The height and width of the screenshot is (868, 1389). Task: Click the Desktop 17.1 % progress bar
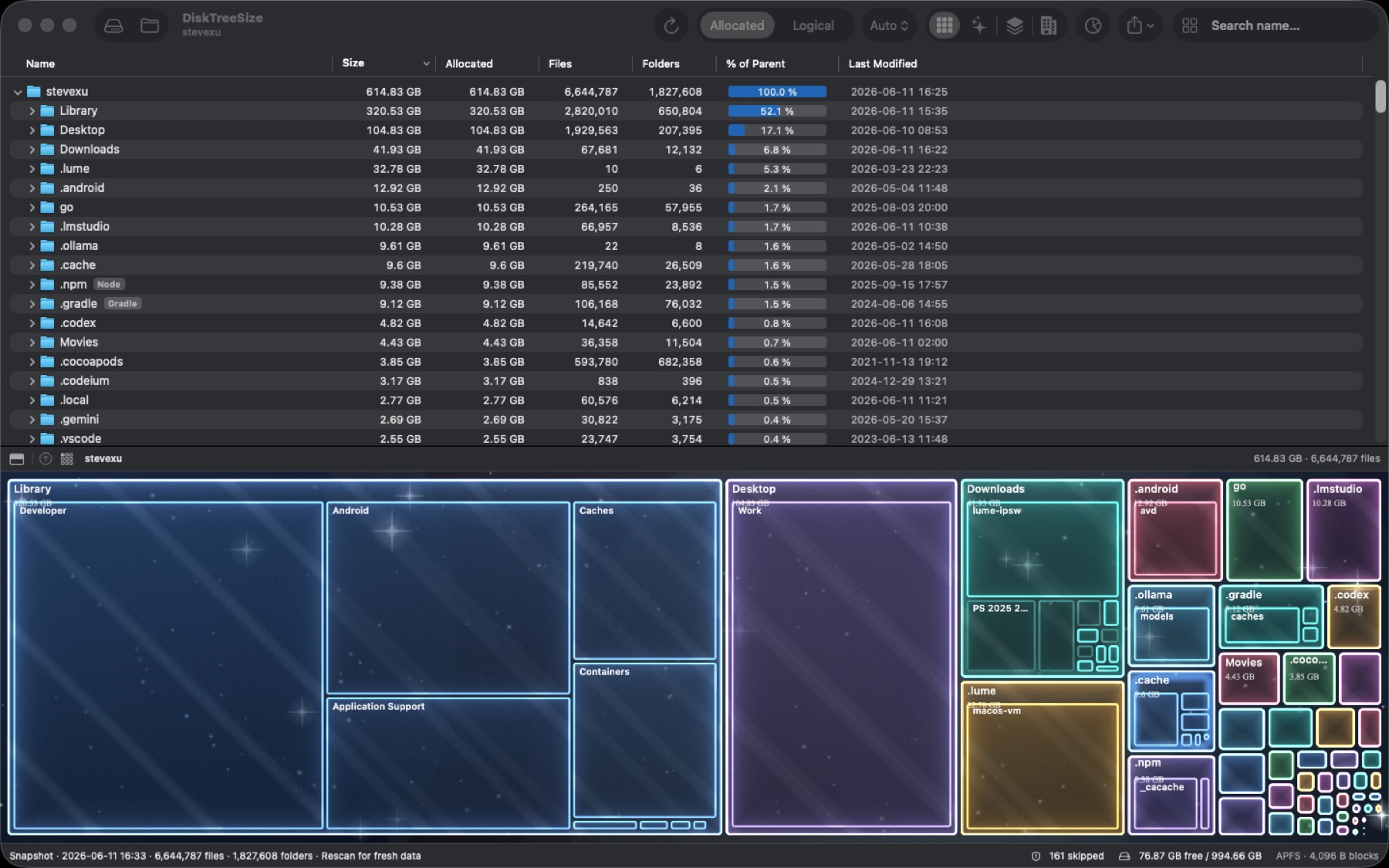pyautogui.click(x=777, y=130)
